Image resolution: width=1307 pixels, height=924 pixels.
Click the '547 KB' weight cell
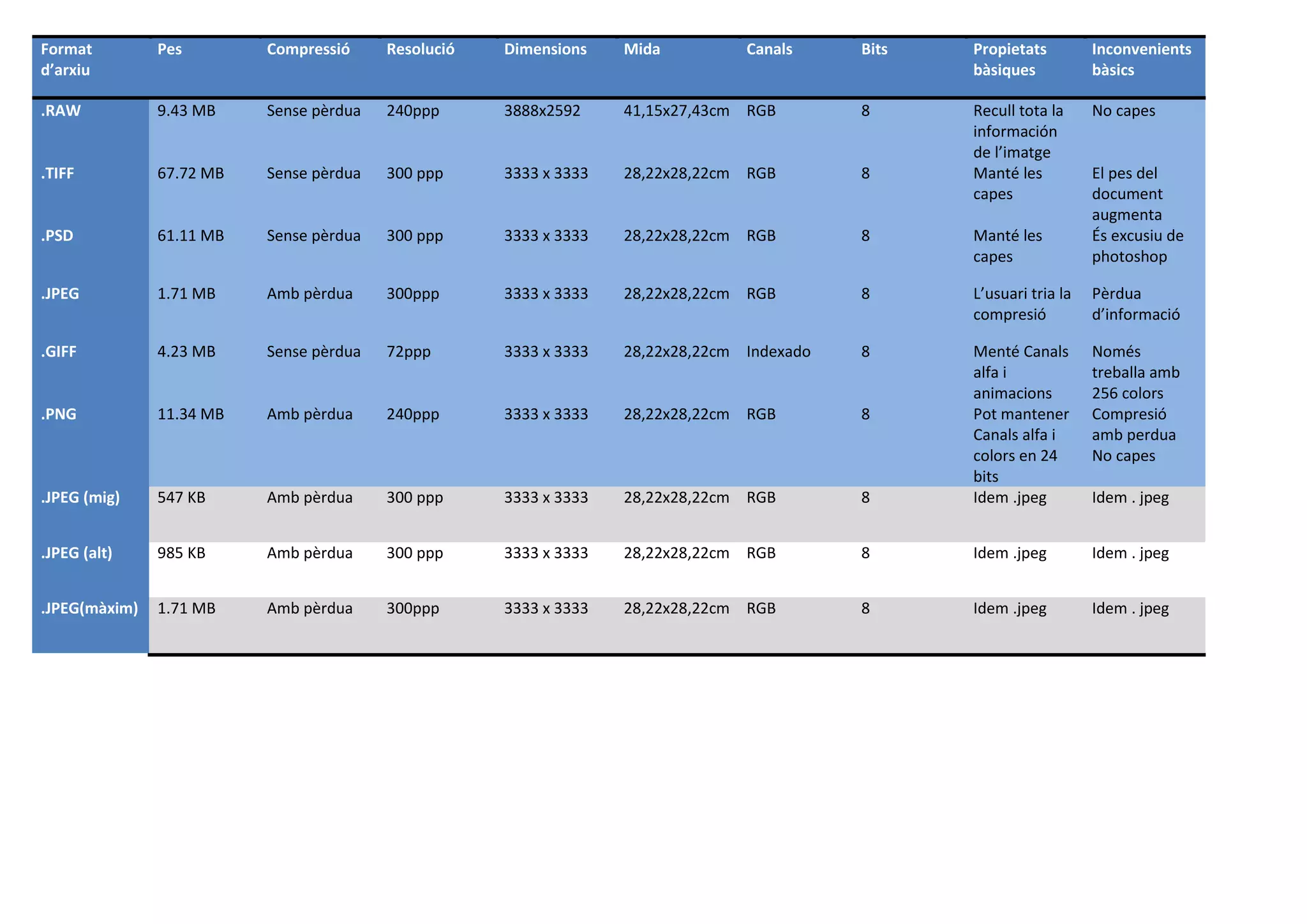[x=181, y=497]
